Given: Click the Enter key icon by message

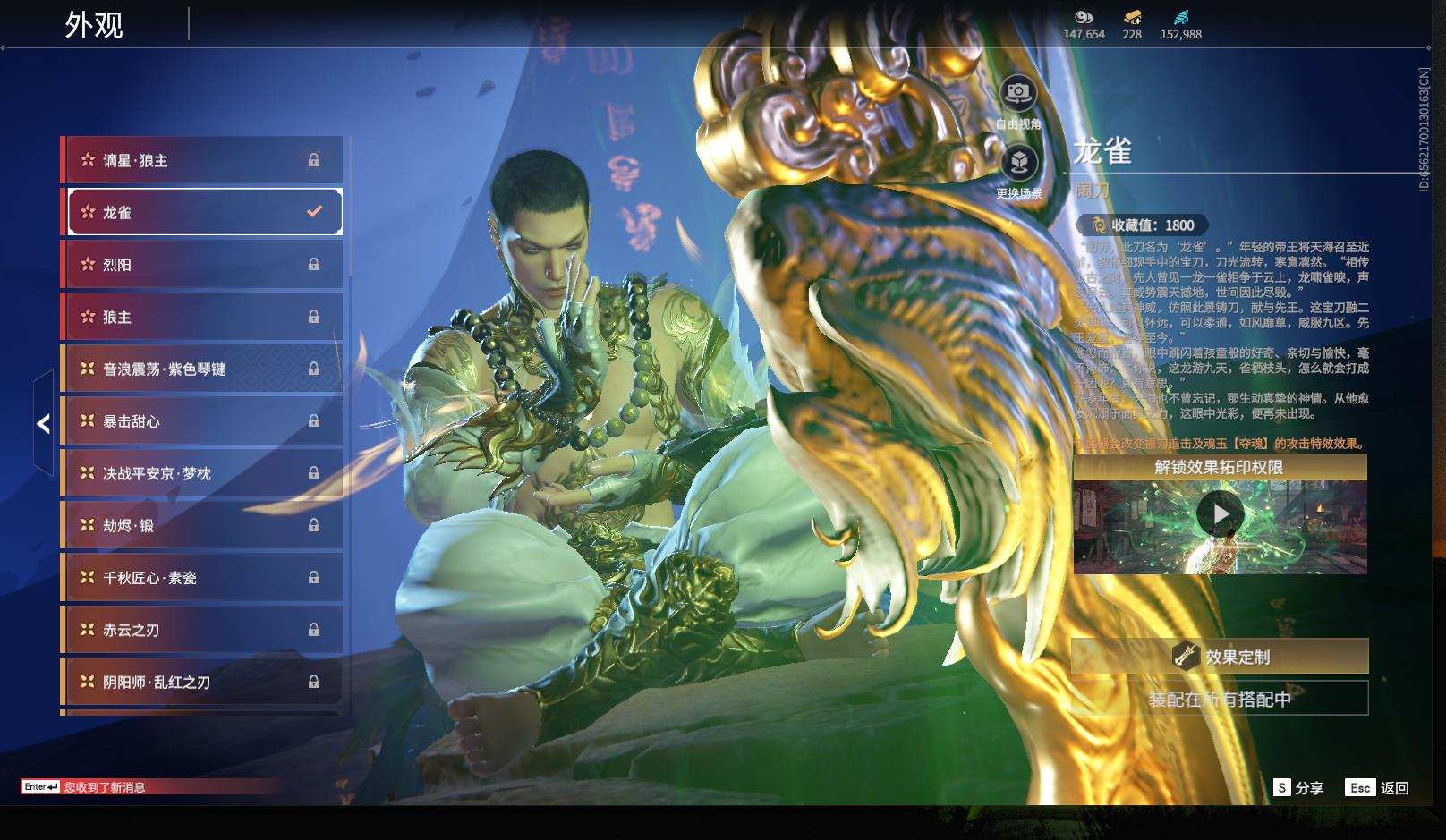Looking at the screenshot, I should click(x=41, y=787).
